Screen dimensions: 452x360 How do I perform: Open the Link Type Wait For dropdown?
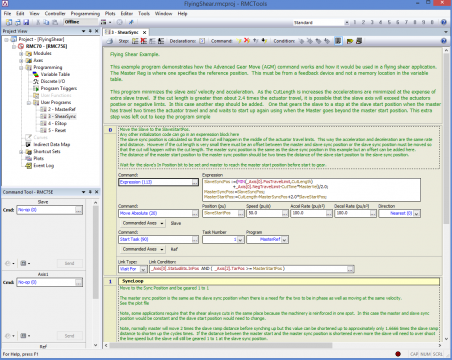[143, 269]
